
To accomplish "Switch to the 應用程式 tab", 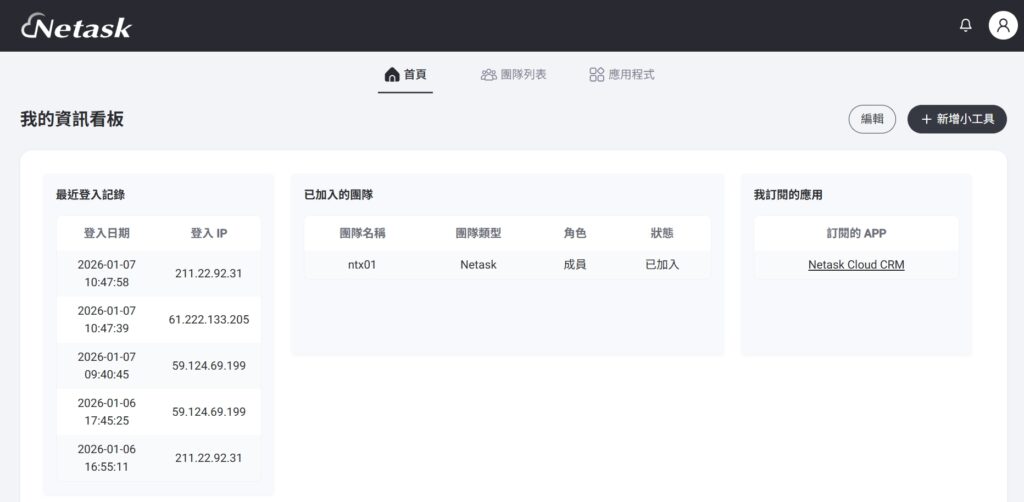I will tap(631, 75).
